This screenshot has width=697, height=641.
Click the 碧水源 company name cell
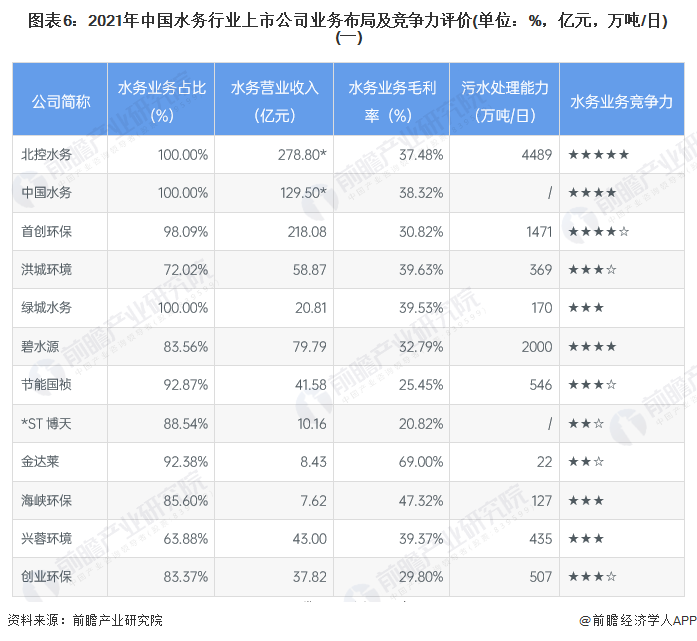40,347
